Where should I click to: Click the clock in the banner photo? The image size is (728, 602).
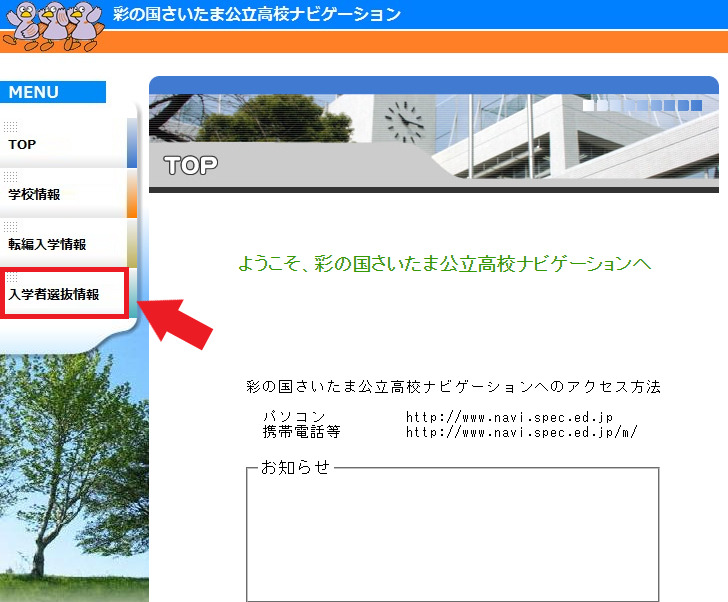pyautogui.click(x=404, y=122)
